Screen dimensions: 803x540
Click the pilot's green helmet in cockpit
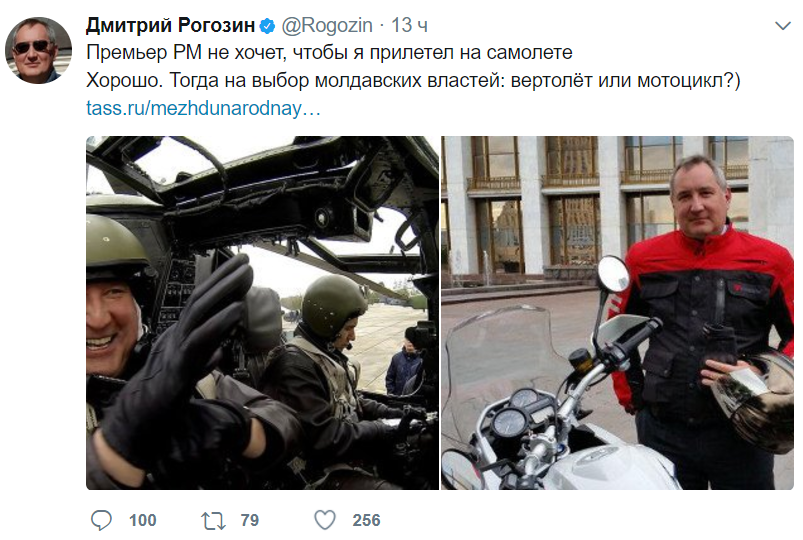pos(332,306)
